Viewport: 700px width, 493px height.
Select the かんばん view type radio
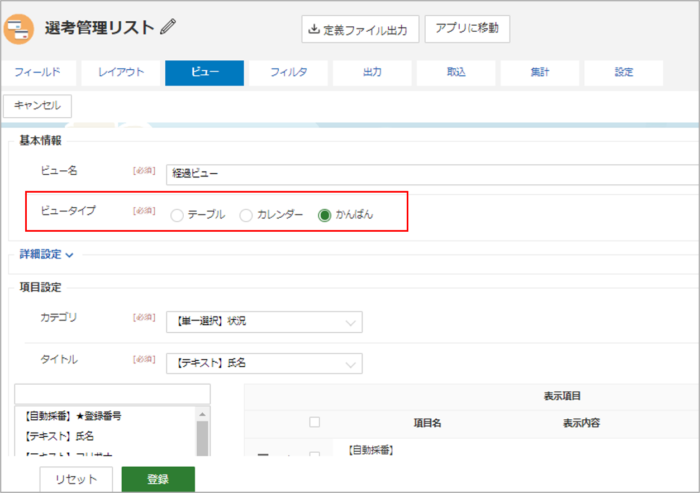tap(324, 216)
